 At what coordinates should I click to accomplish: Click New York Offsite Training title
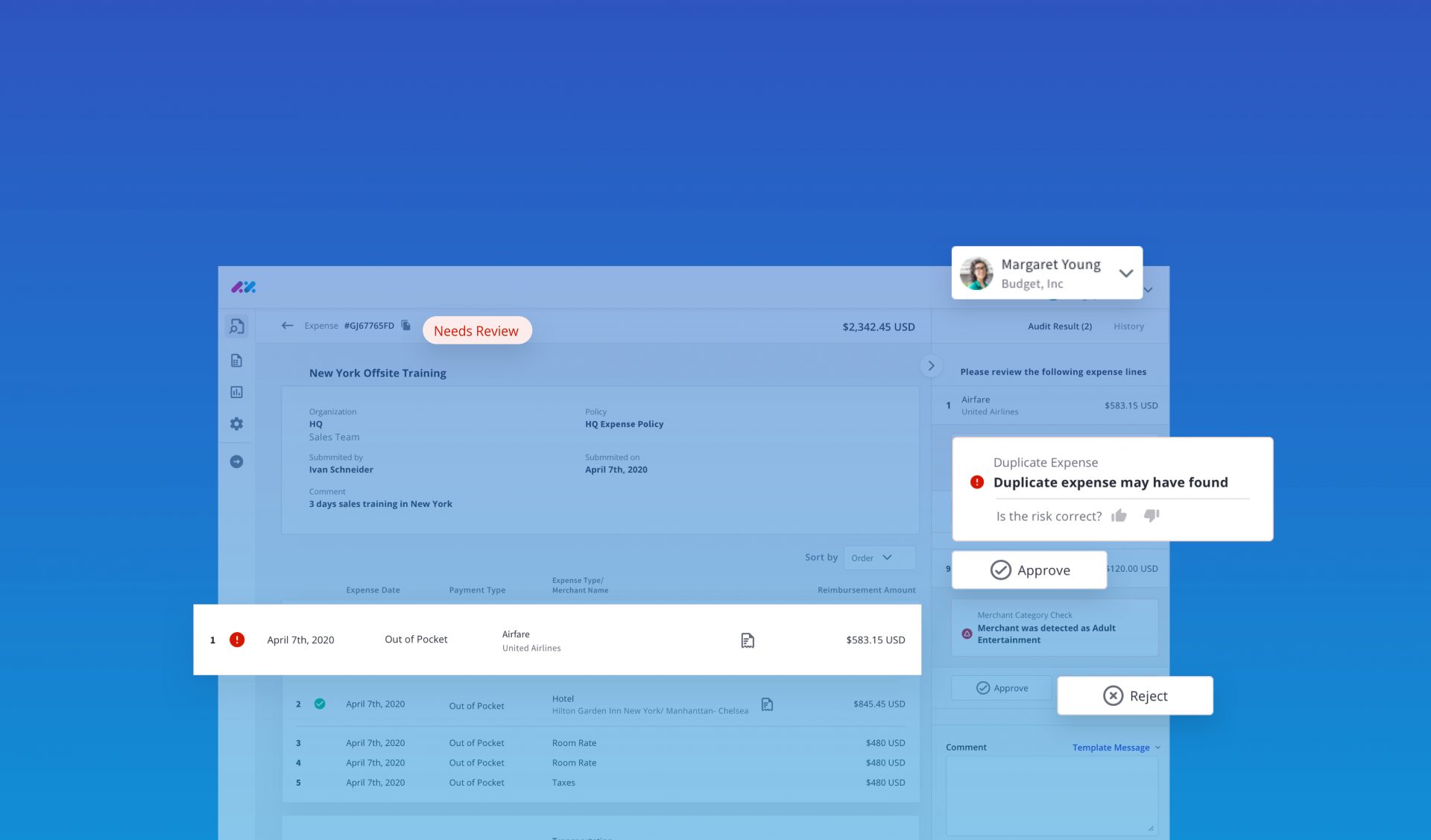click(378, 373)
